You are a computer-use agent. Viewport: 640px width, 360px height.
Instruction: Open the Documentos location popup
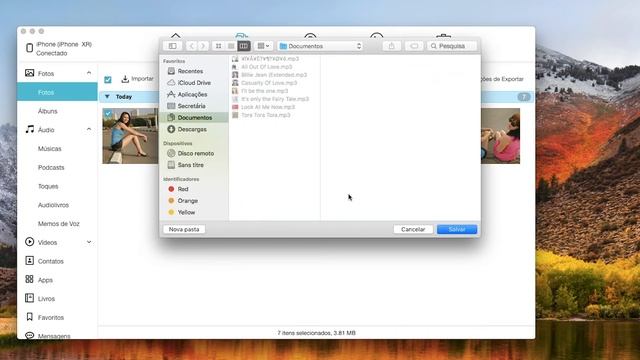(x=320, y=46)
